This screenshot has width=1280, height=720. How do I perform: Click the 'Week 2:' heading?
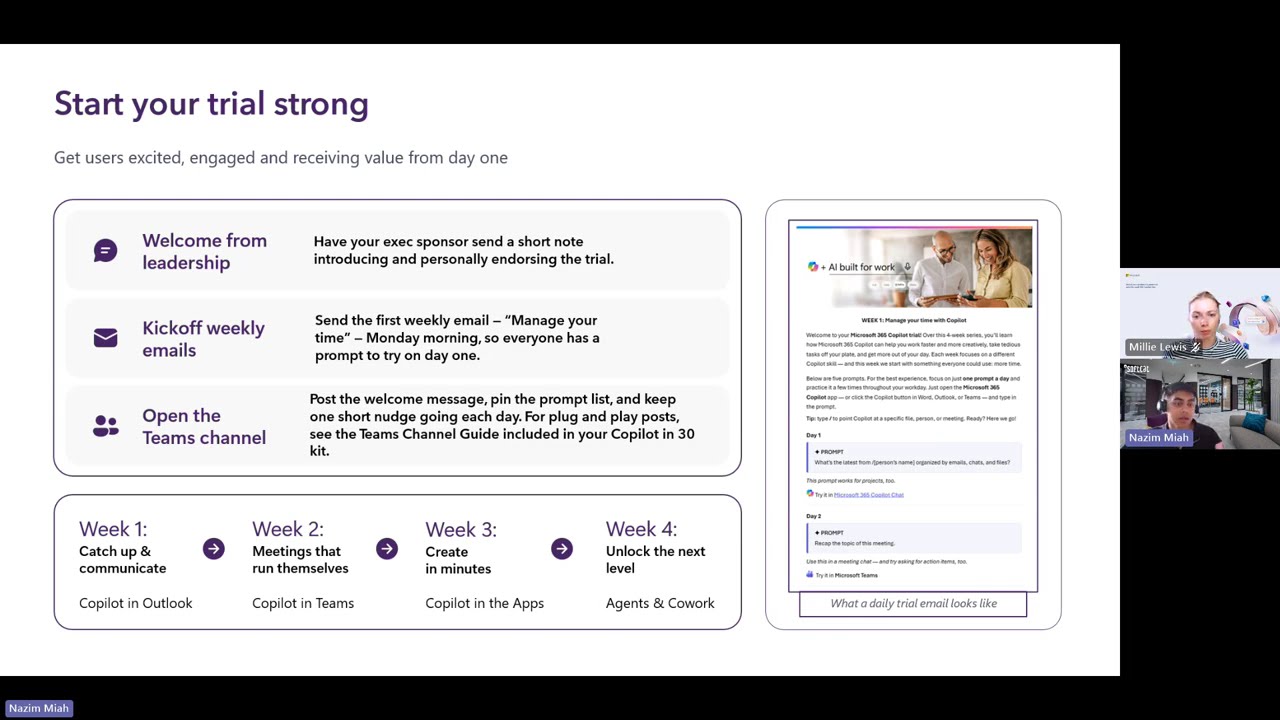point(288,529)
